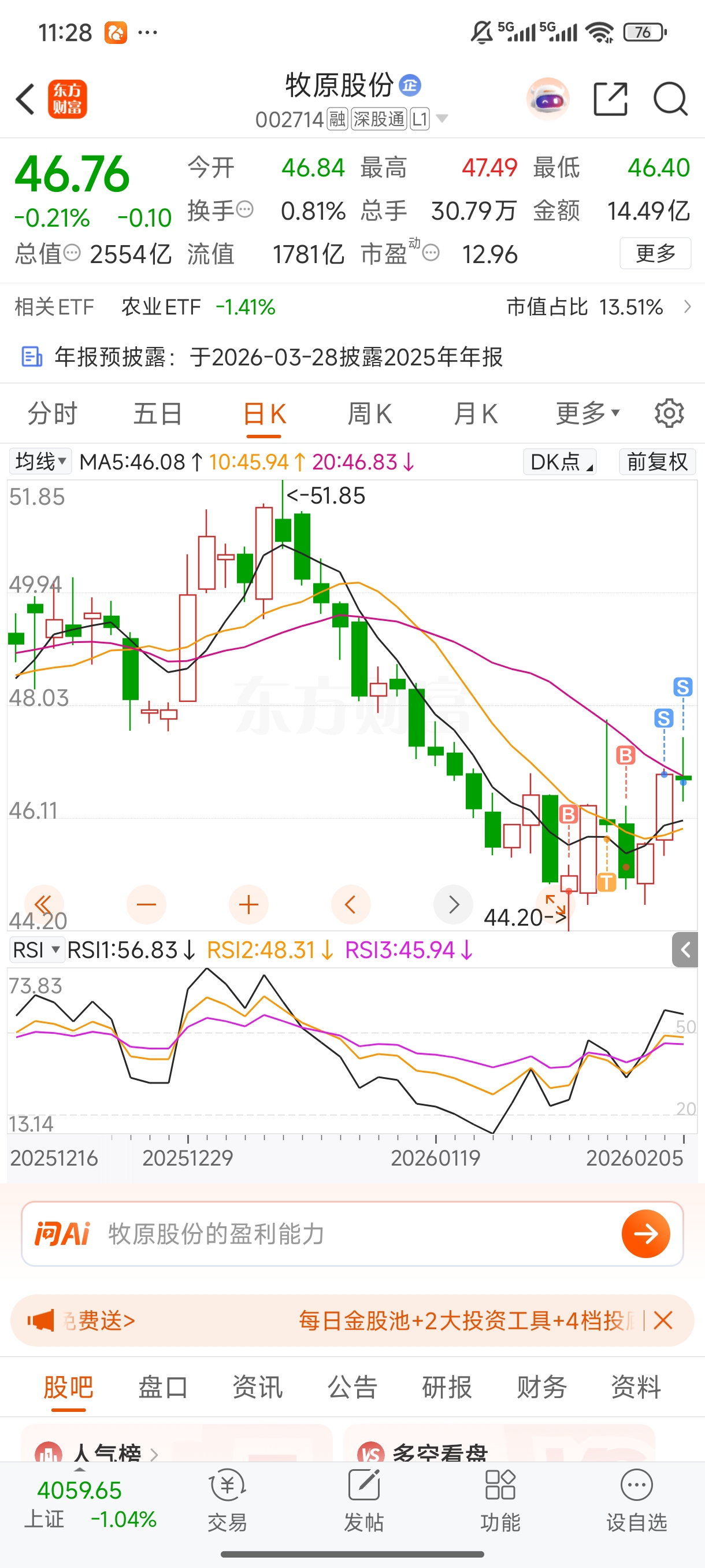Open the 财务 tab
The image size is (705, 1568).
pyautogui.click(x=541, y=1387)
